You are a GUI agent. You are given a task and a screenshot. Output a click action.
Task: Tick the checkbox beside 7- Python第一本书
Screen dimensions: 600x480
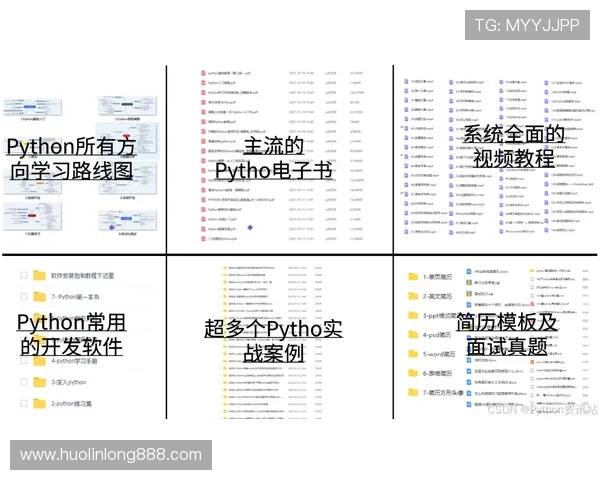(x=24, y=296)
